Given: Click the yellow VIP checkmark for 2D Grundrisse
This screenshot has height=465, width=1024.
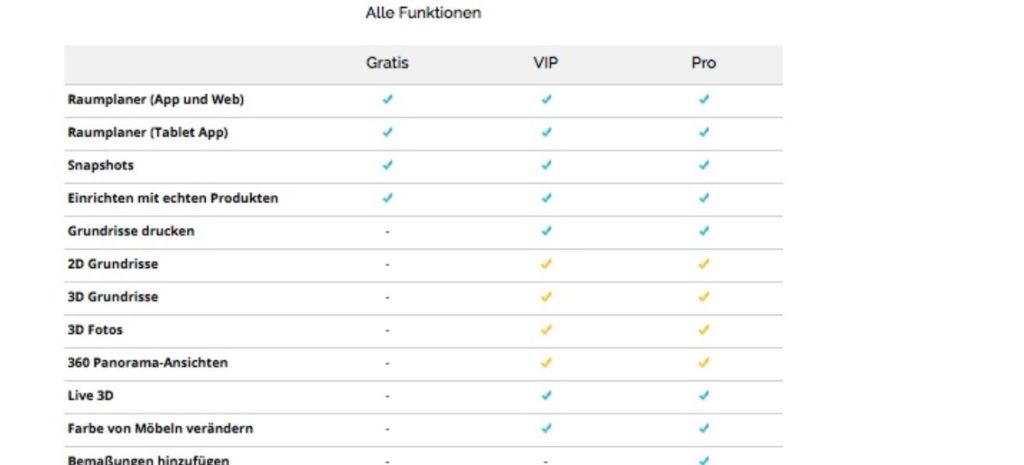Looking at the screenshot, I should point(546,264).
